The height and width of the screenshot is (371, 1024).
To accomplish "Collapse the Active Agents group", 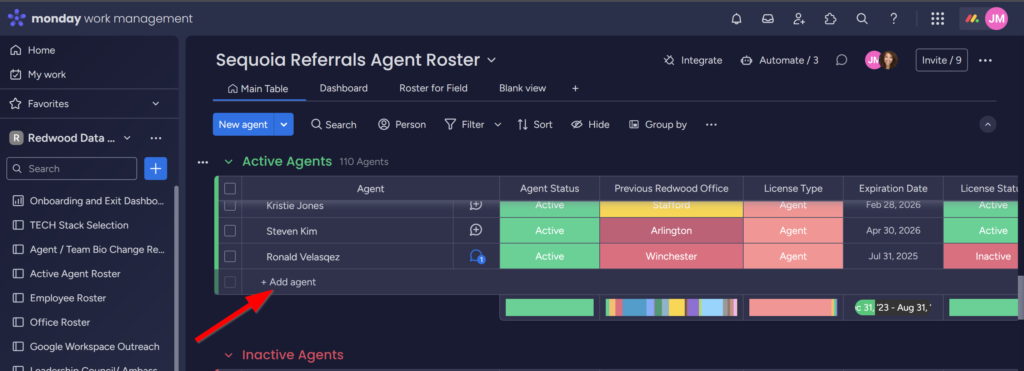I will [x=229, y=161].
